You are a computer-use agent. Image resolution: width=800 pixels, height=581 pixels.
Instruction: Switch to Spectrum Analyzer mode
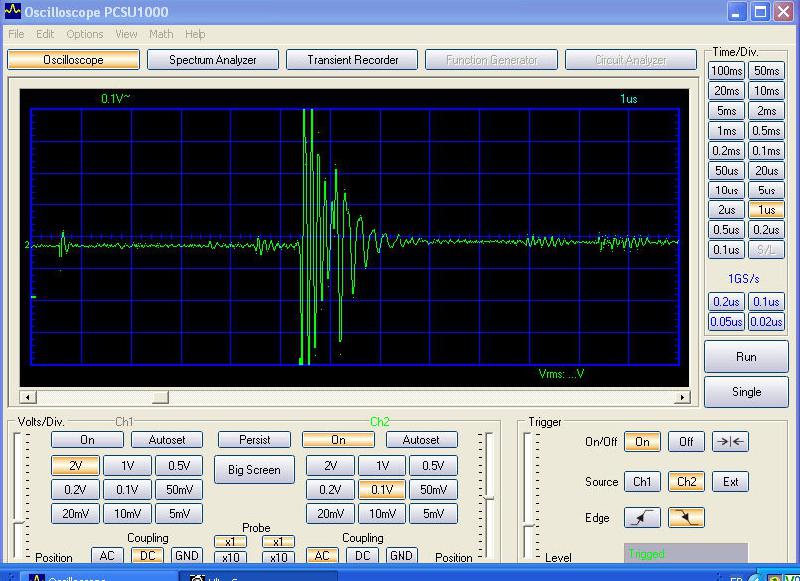pos(213,60)
